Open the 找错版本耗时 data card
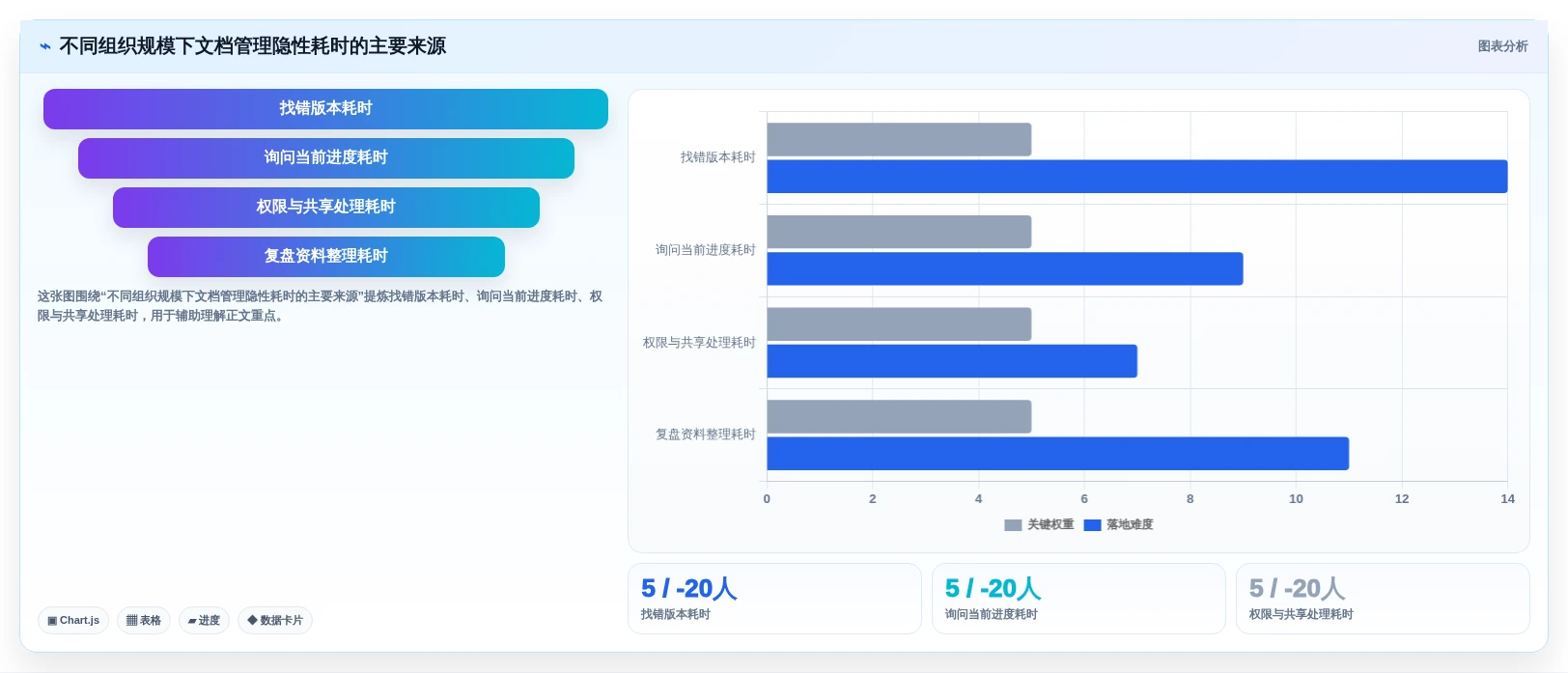Viewport: 1568px width, 673px height. click(774, 599)
